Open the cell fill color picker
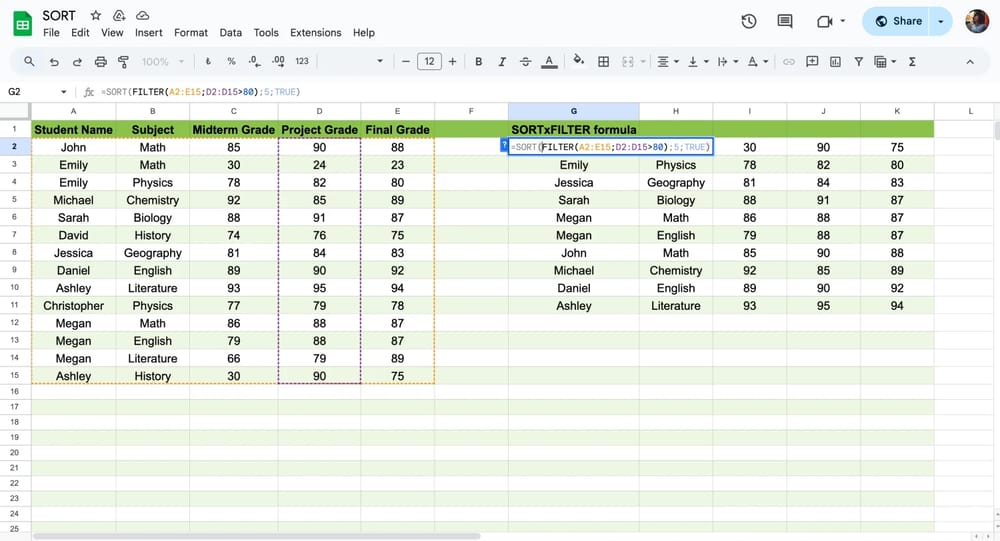 coord(578,62)
